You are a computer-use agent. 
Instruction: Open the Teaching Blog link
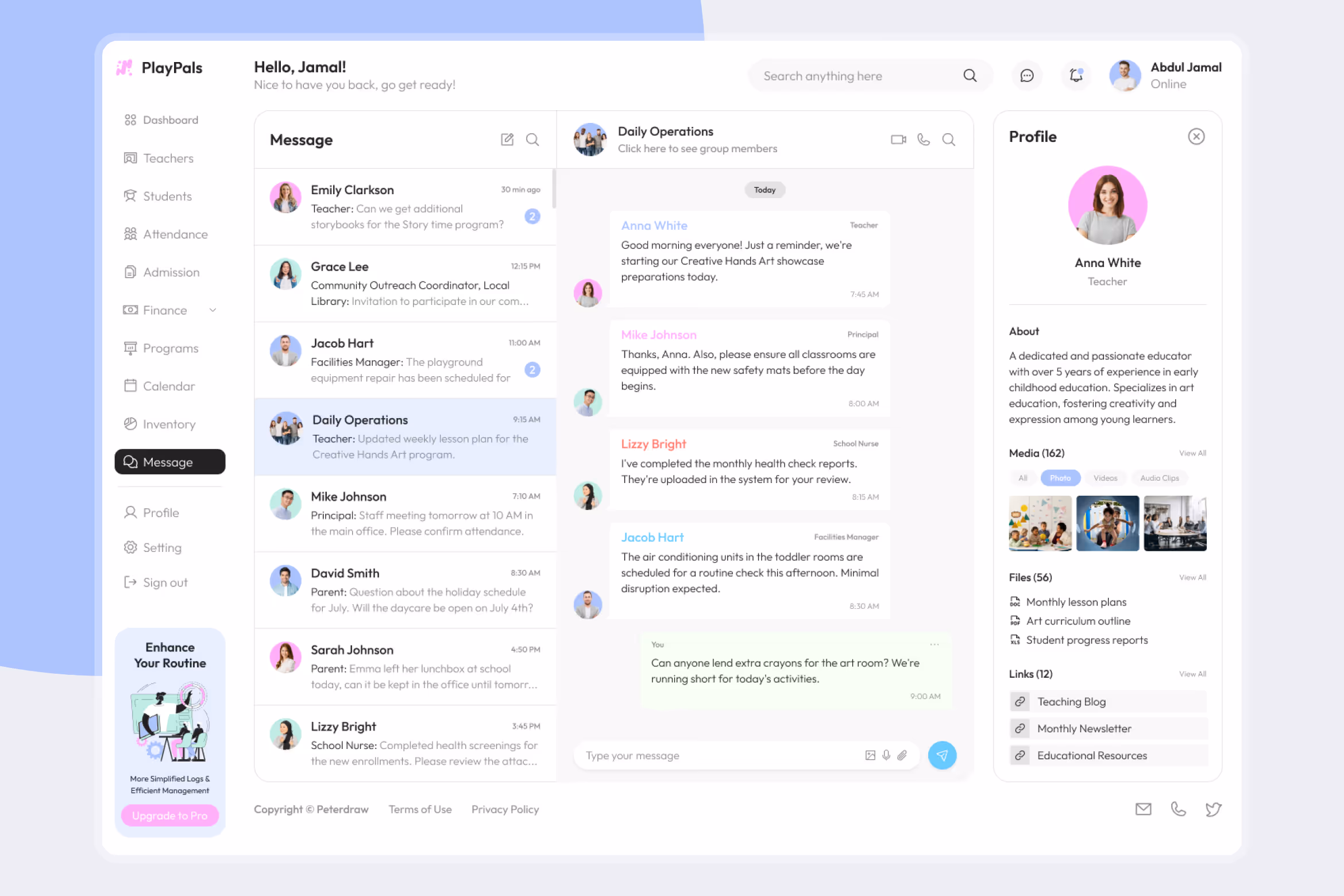click(1071, 702)
